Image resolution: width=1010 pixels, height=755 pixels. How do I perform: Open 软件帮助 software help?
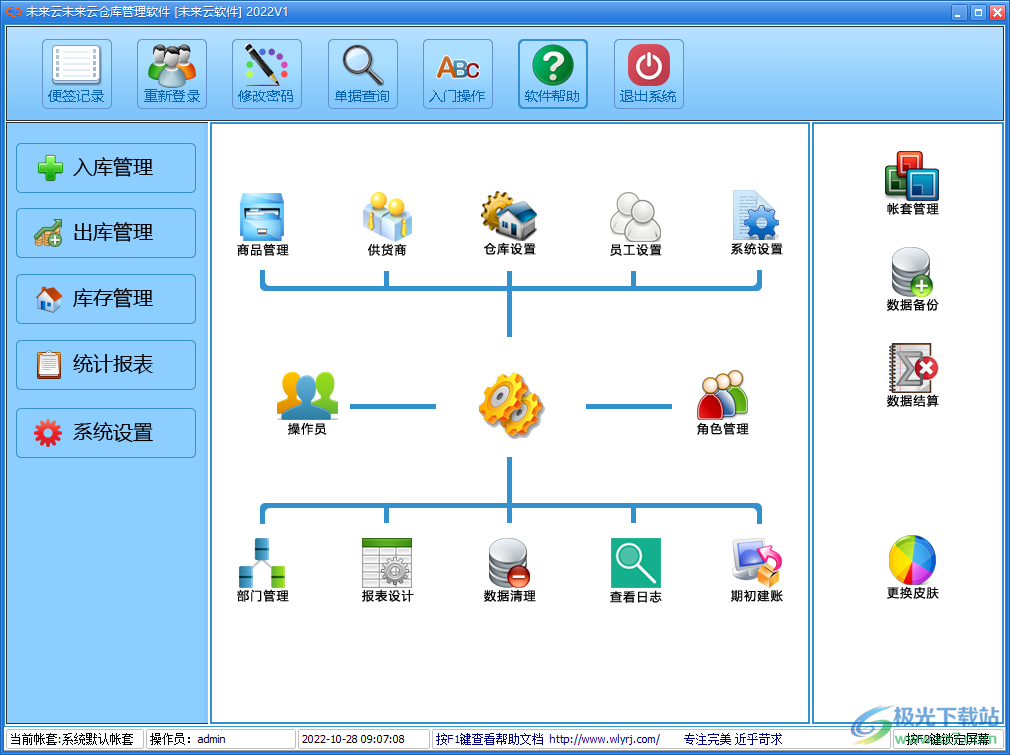coord(553,73)
